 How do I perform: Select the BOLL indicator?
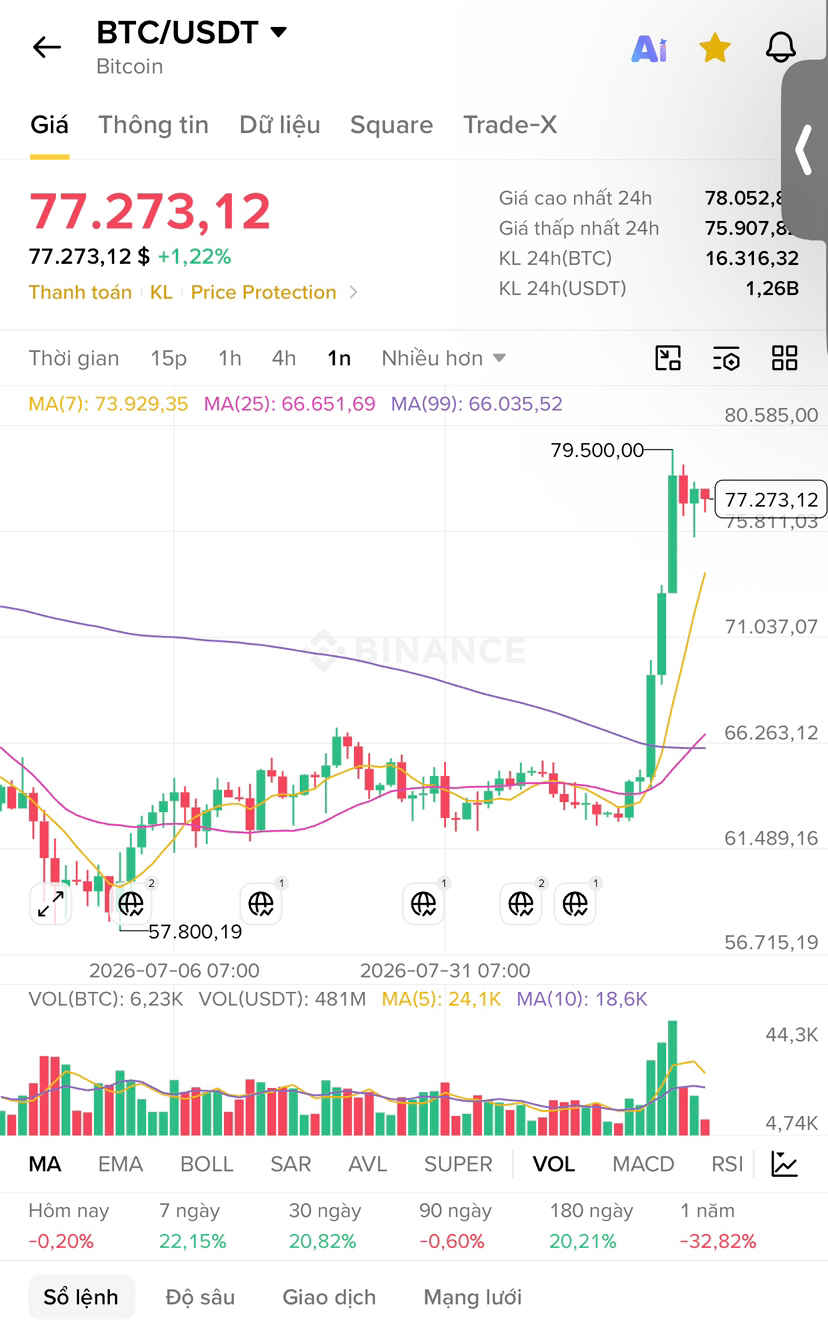pyautogui.click(x=207, y=1164)
